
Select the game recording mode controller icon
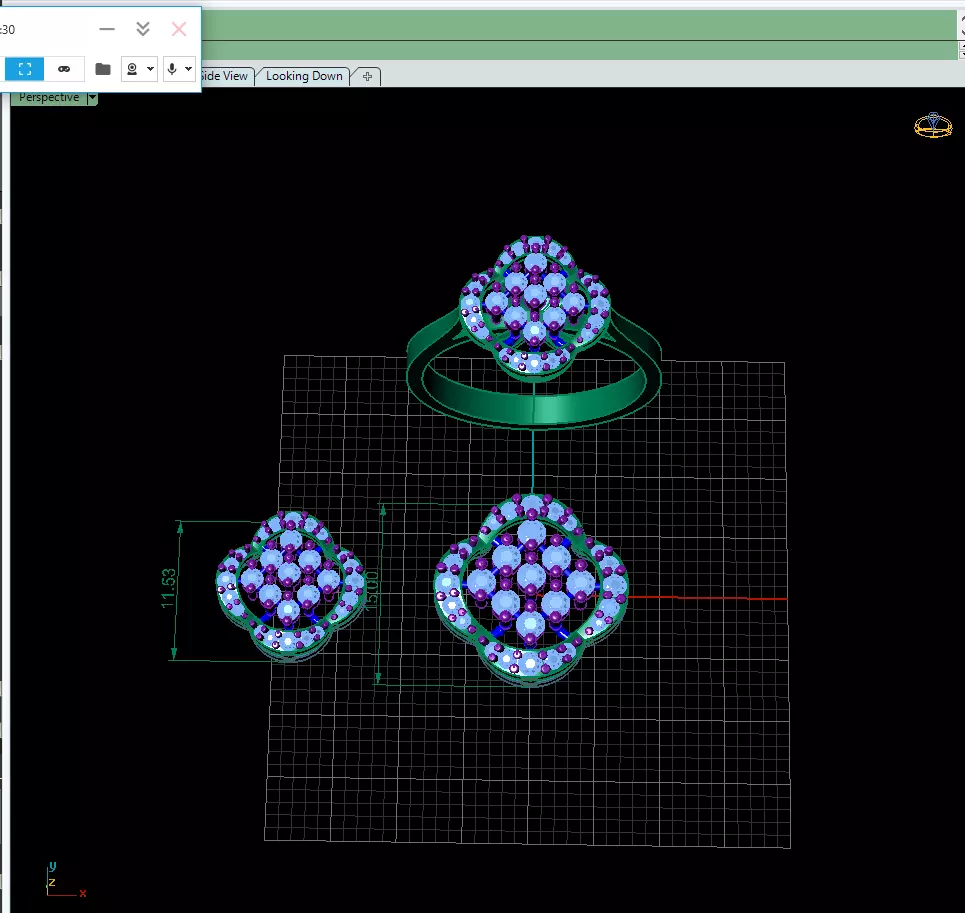tap(64, 69)
